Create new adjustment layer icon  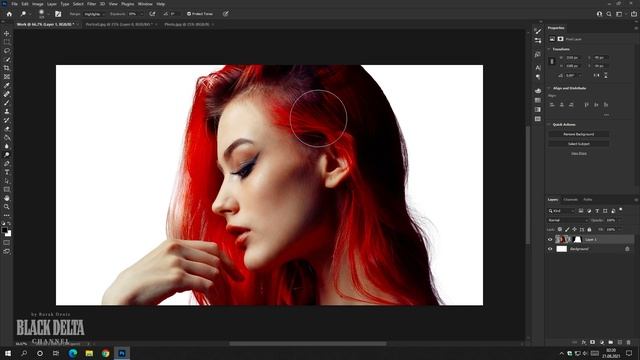602,342
